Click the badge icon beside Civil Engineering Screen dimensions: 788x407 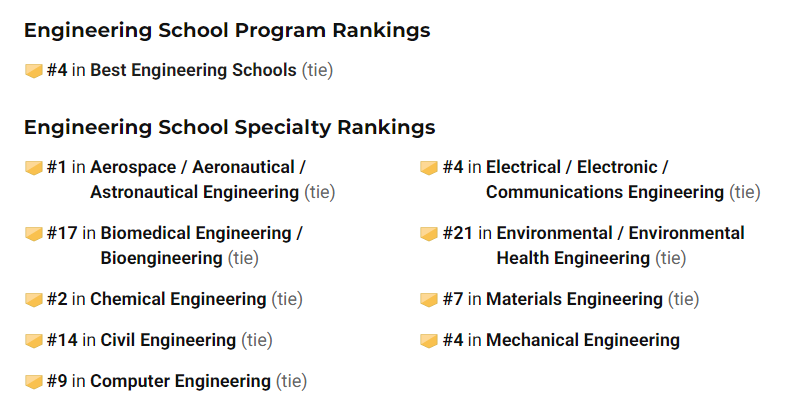click(x=33, y=340)
